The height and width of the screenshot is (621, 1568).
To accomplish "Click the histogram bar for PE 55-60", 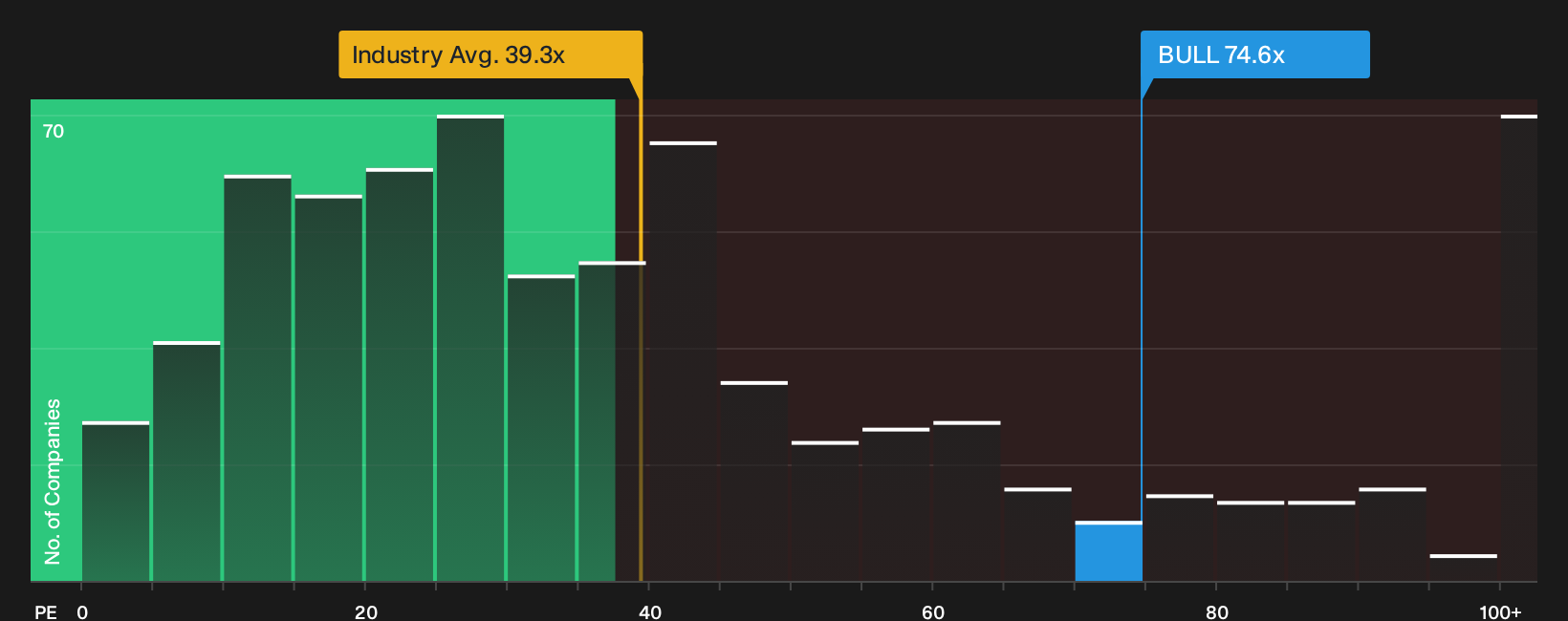I will pyautogui.click(x=896, y=504).
